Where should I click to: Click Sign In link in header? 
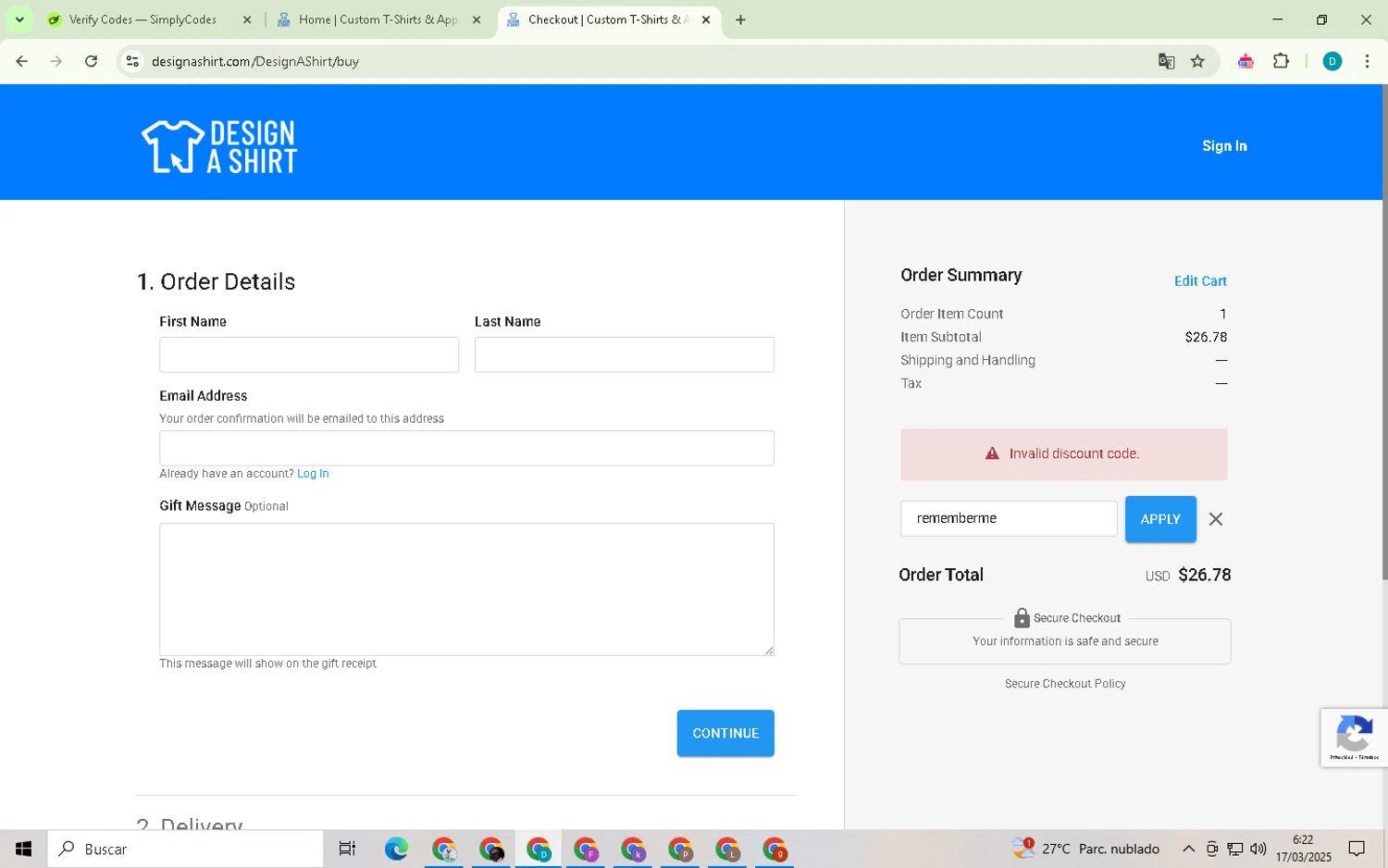pyautogui.click(x=1224, y=146)
